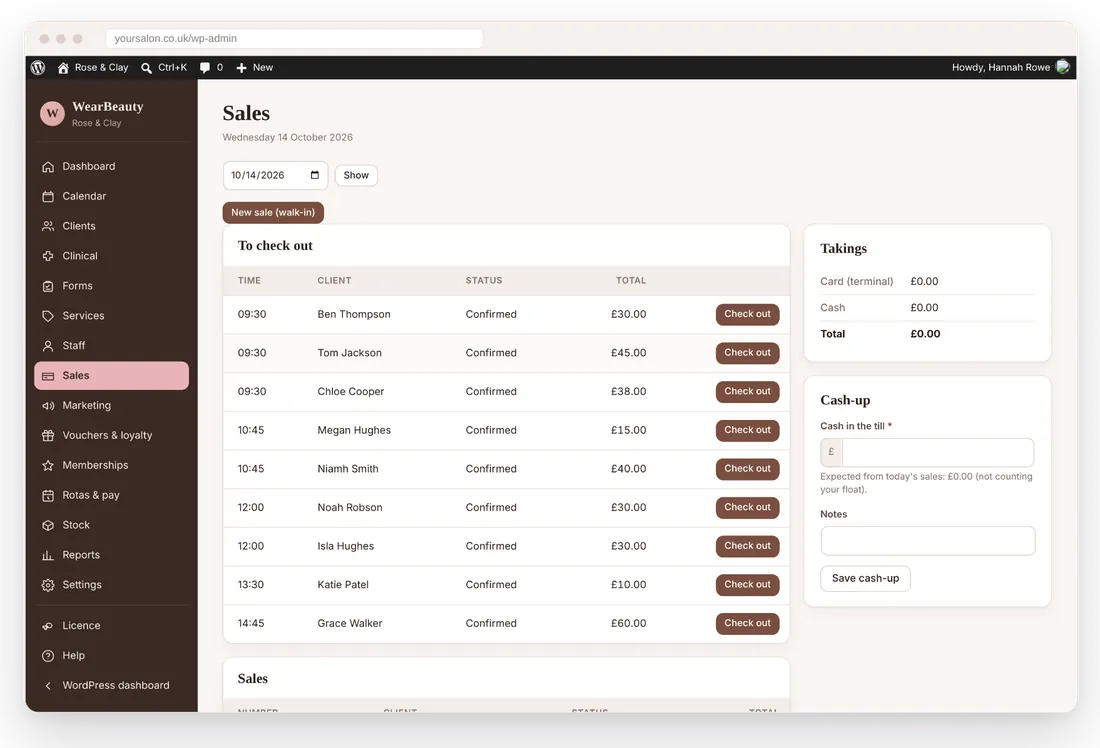Select the Sales menu item
The image size is (1100, 748).
tap(112, 376)
